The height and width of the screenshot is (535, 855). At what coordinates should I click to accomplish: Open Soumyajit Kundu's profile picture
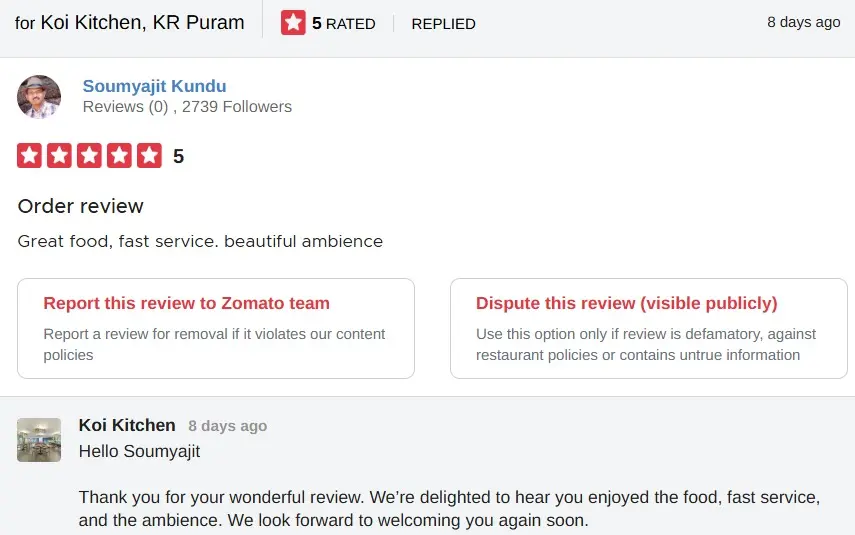39,97
